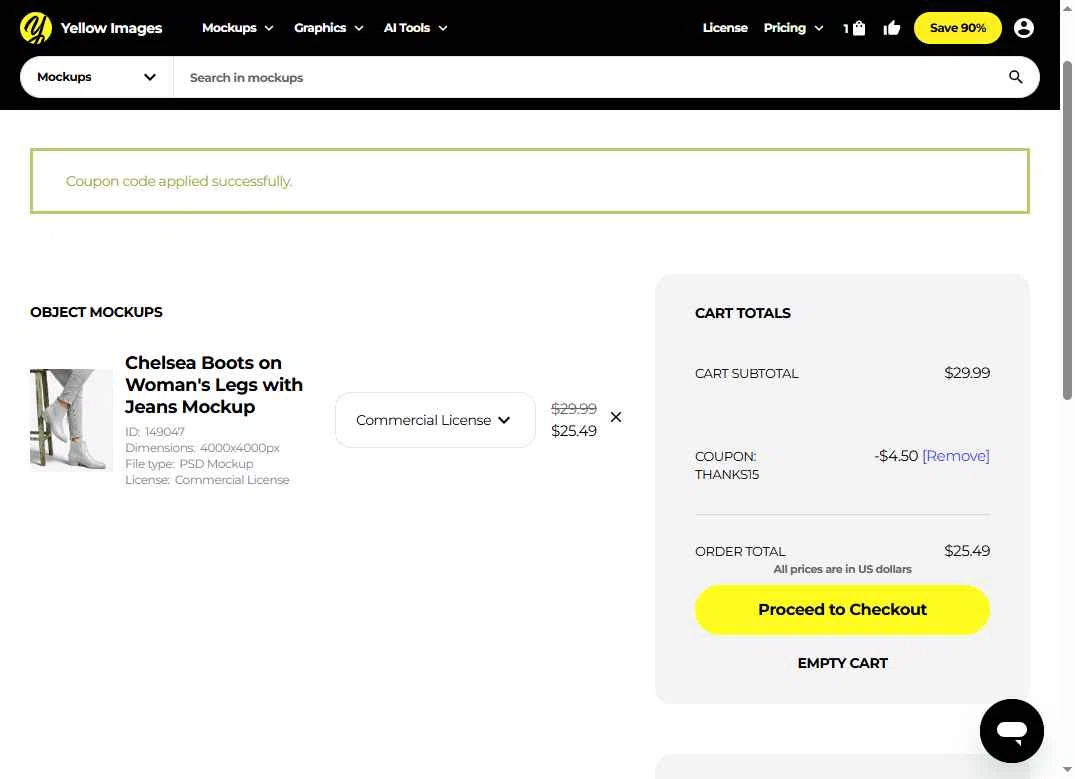Click the thumbs-up icon in header
The height and width of the screenshot is (779, 1075).
[891, 28]
